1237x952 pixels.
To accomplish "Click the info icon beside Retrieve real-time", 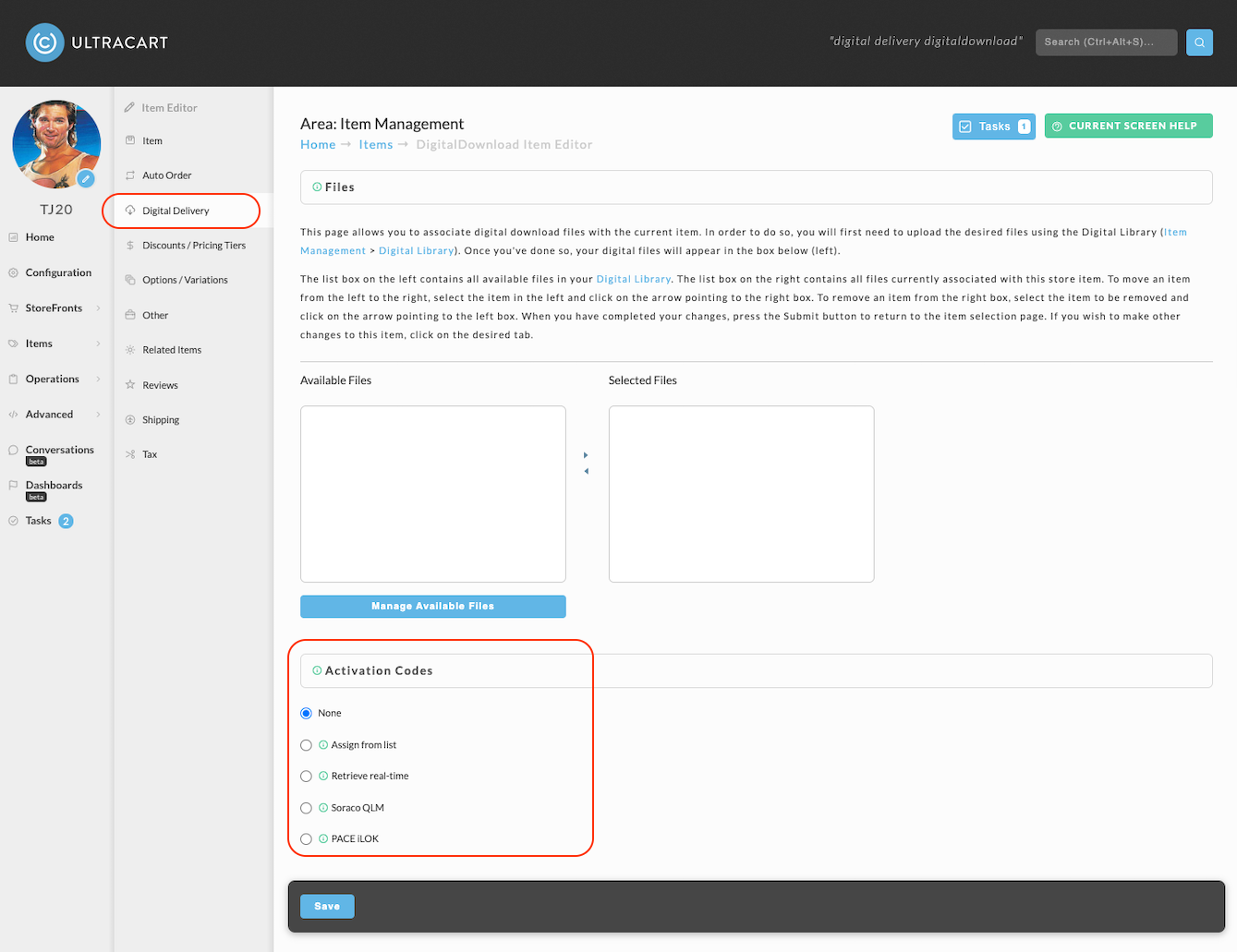I will click(323, 777).
